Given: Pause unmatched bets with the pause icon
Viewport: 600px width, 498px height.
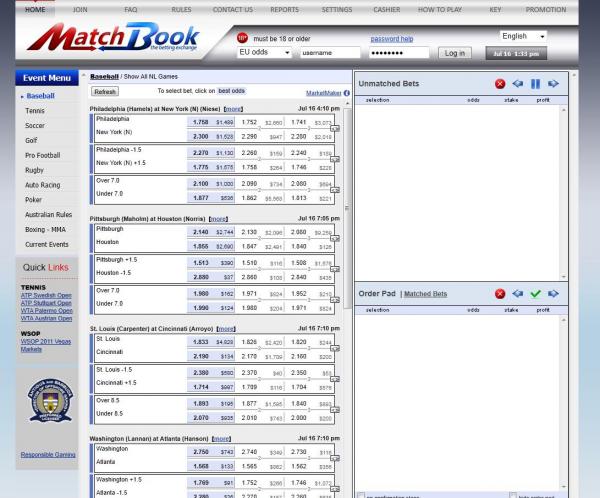Looking at the screenshot, I should (535, 84).
